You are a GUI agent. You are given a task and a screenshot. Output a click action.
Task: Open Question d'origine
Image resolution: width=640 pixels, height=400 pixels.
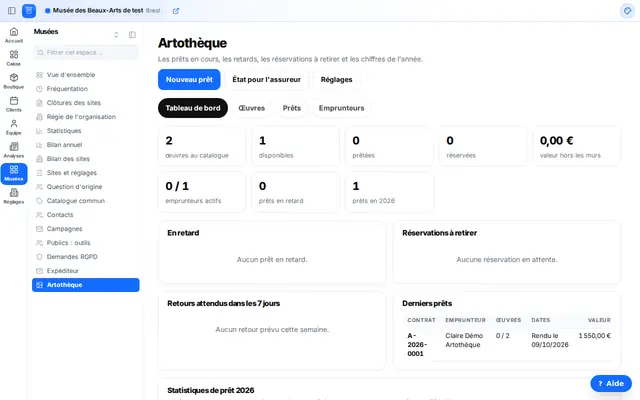[86, 187]
